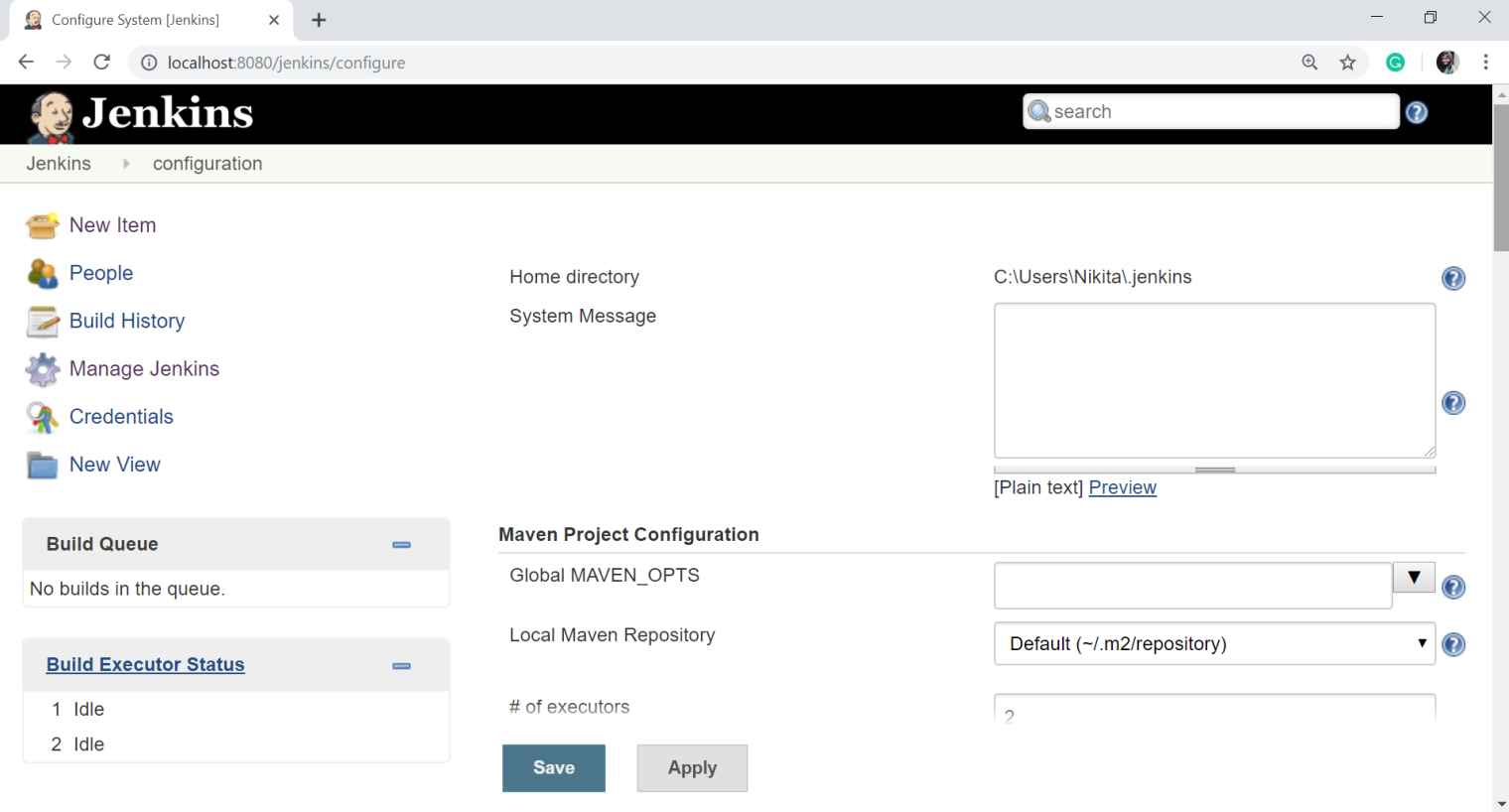The height and width of the screenshot is (812, 1509).
Task: Click the browser address bar URL
Action: (286, 63)
